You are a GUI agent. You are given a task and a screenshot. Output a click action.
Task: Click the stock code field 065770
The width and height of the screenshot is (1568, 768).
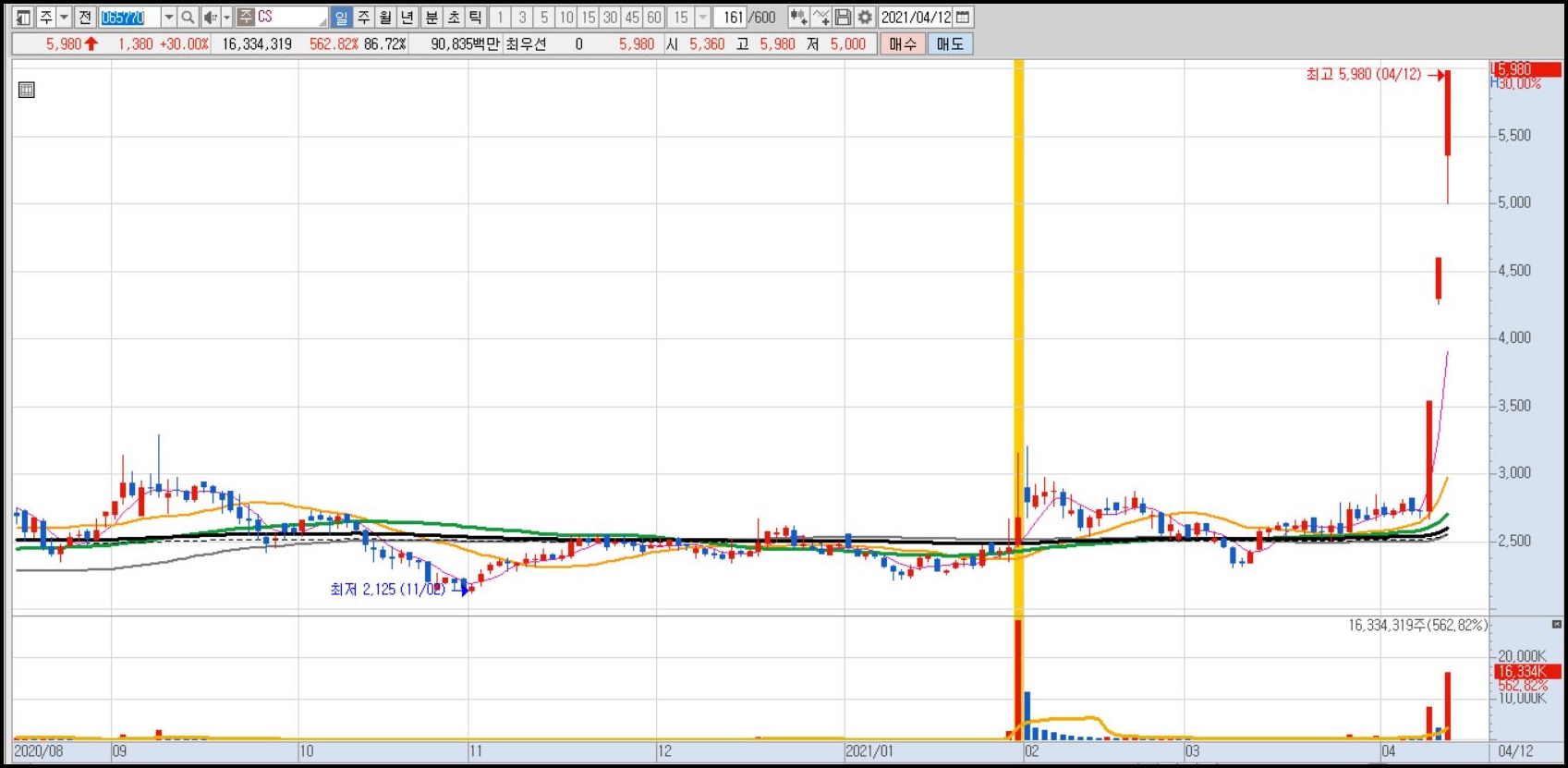tap(128, 18)
